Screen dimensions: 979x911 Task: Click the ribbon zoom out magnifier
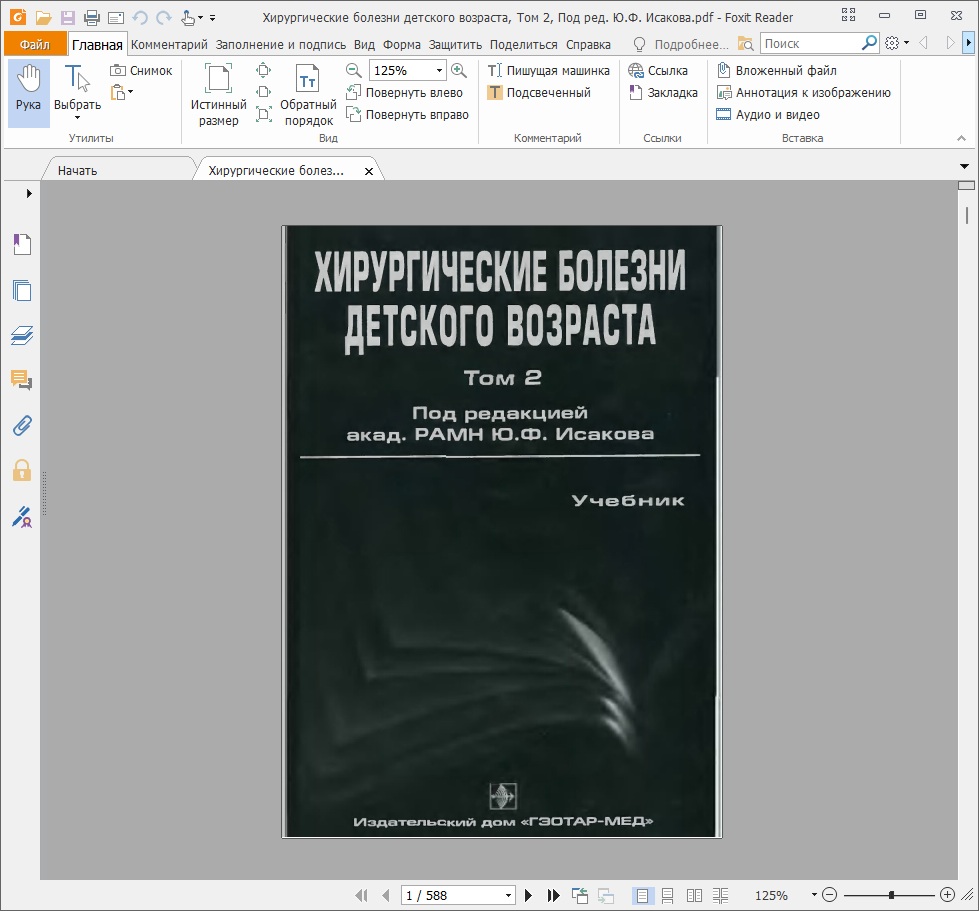[353, 71]
